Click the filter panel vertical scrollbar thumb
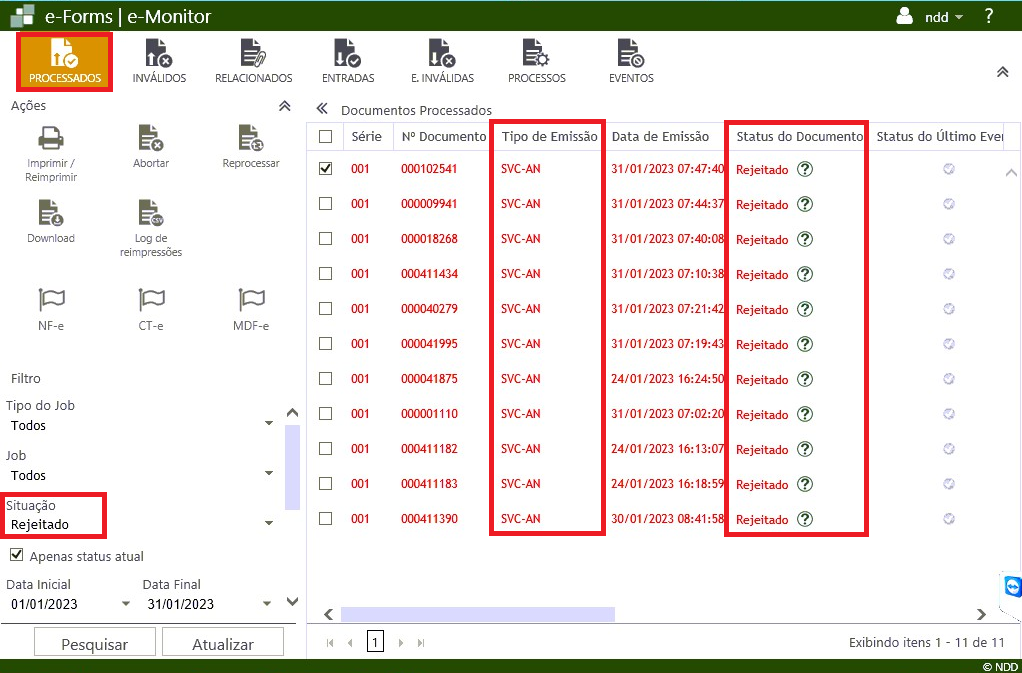The height and width of the screenshot is (673, 1022). [293, 467]
